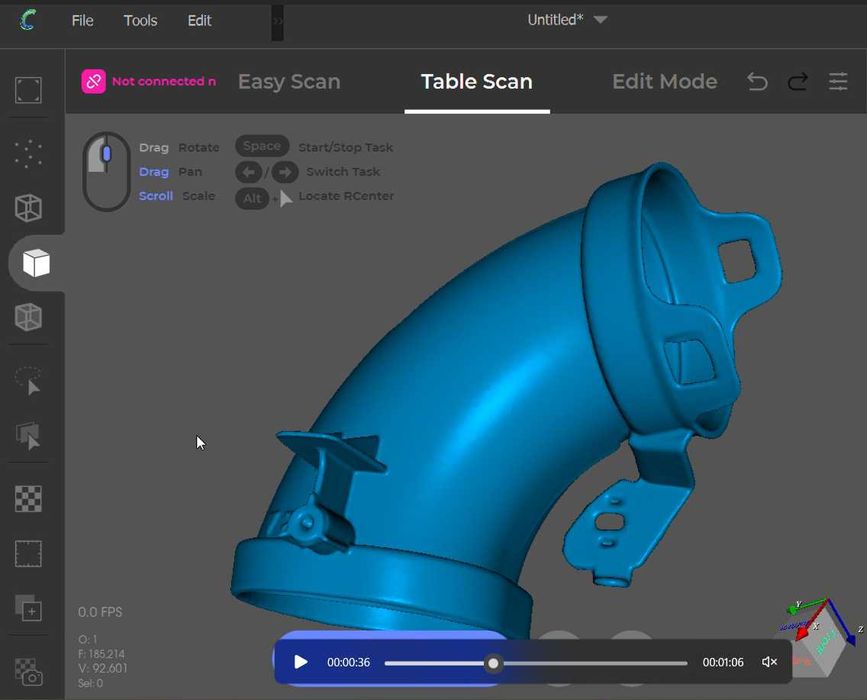Activate the surface select pointer tool
Viewport: 867px width, 700px height.
point(28,436)
